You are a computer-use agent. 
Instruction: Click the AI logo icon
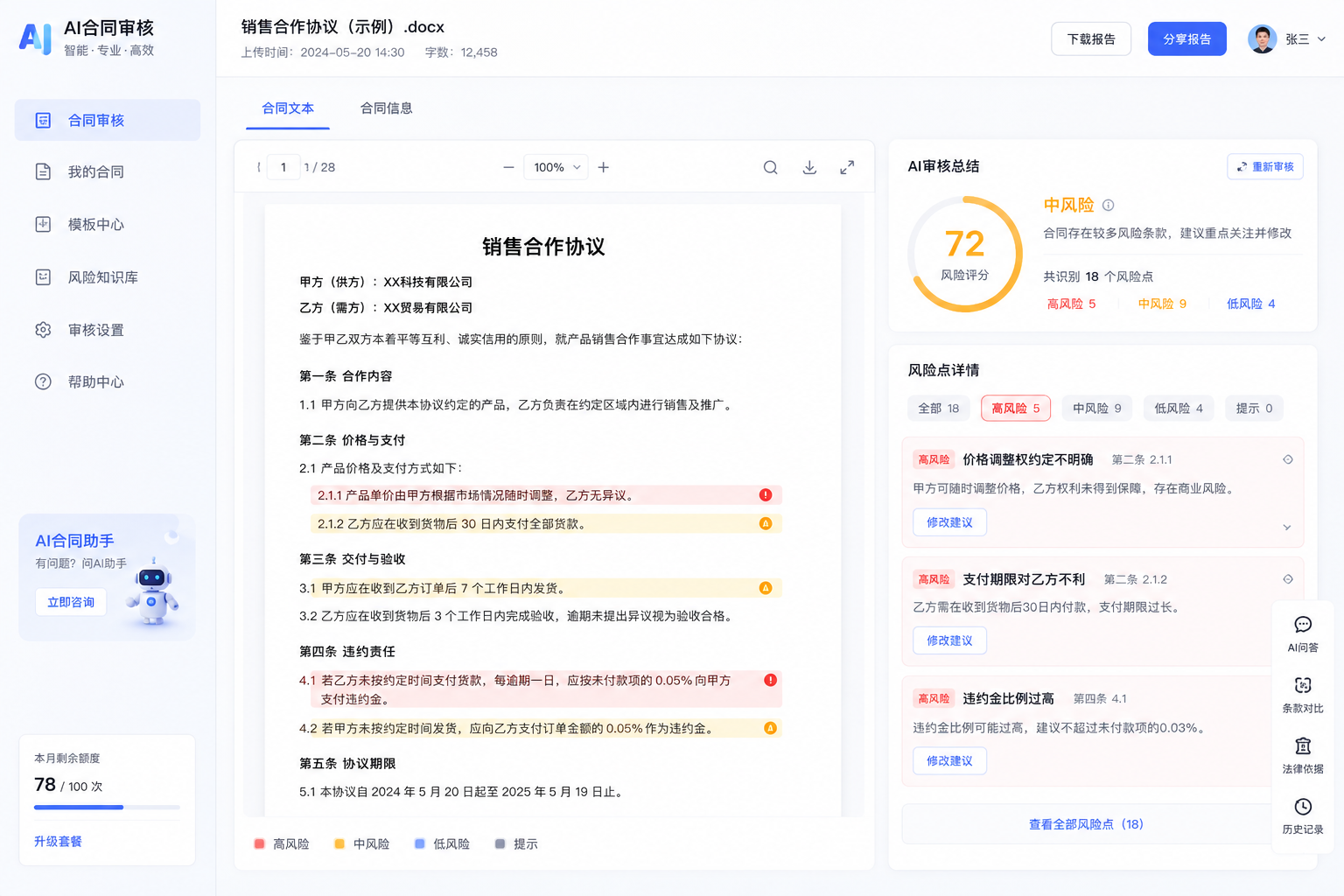(36, 38)
